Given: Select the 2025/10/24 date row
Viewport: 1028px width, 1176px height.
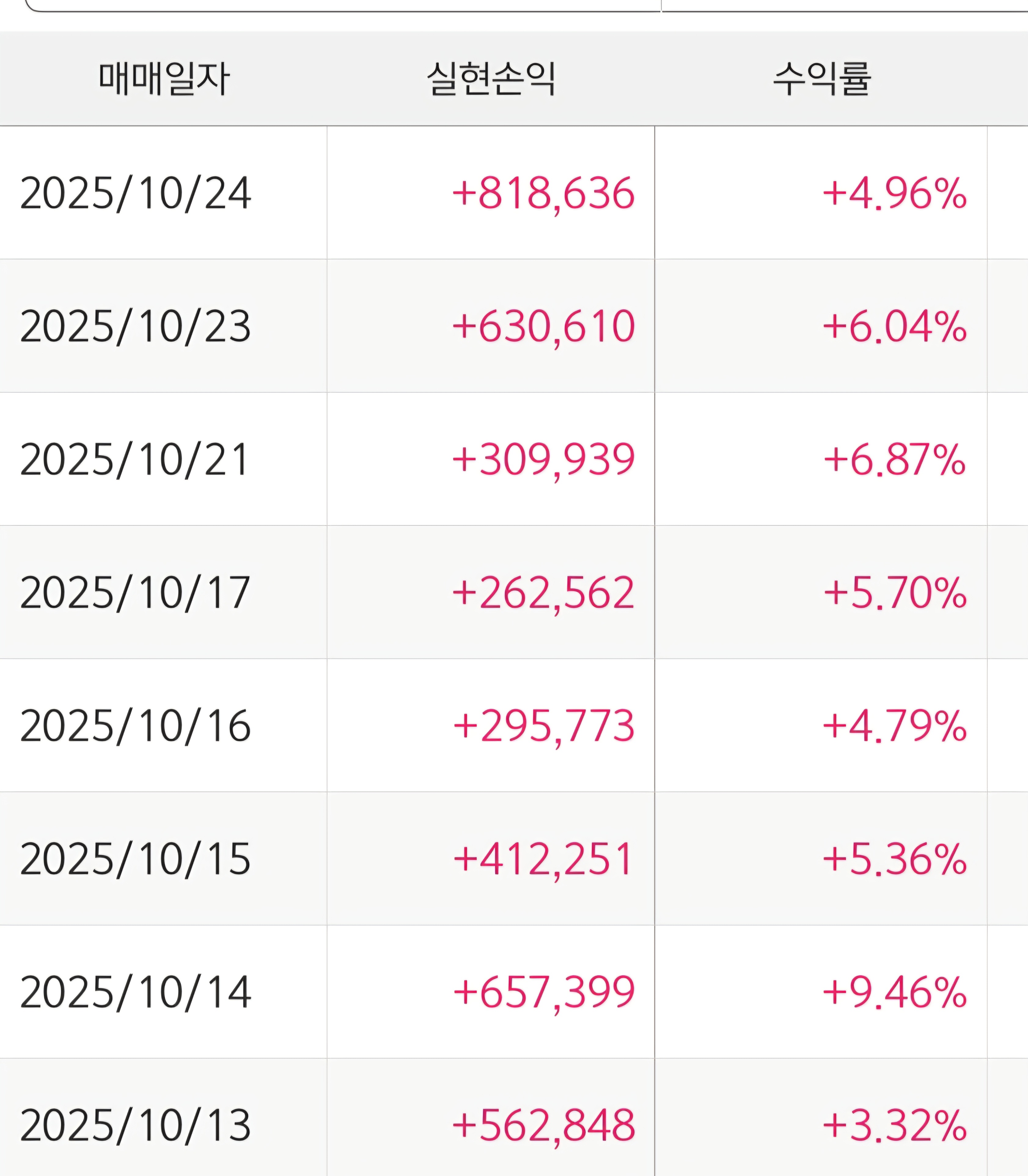Looking at the screenshot, I should [x=135, y=193].
